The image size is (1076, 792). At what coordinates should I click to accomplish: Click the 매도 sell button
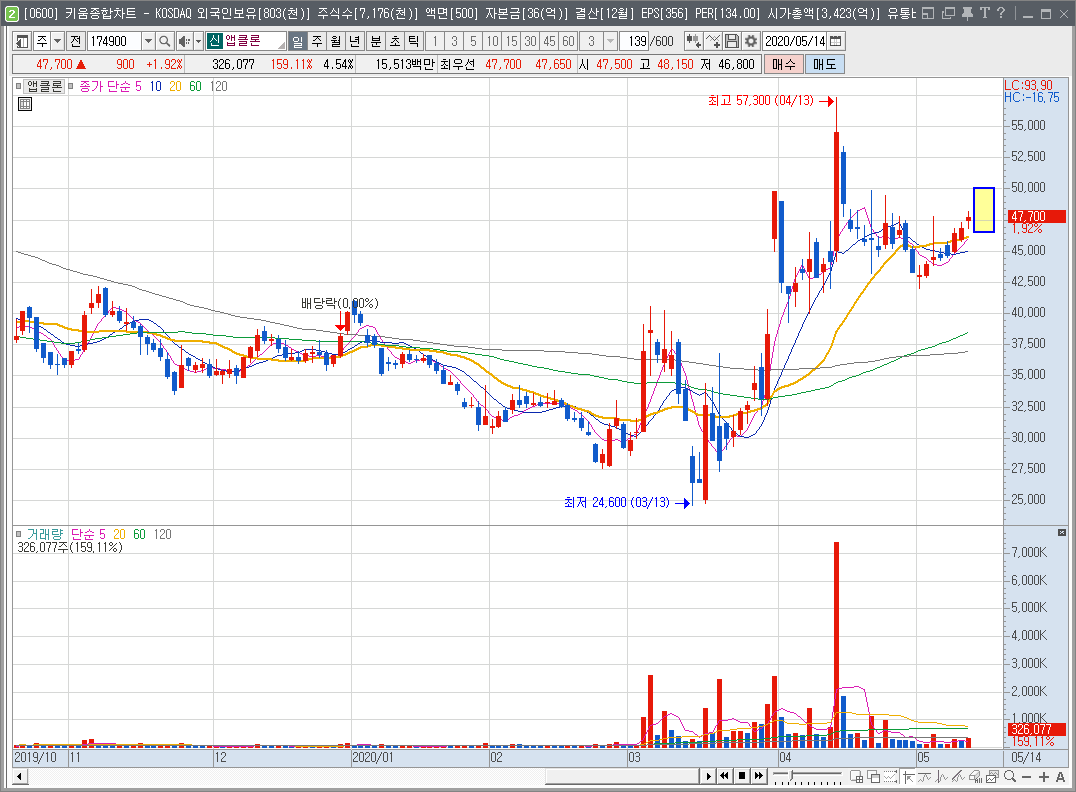(x=825, y=65)
